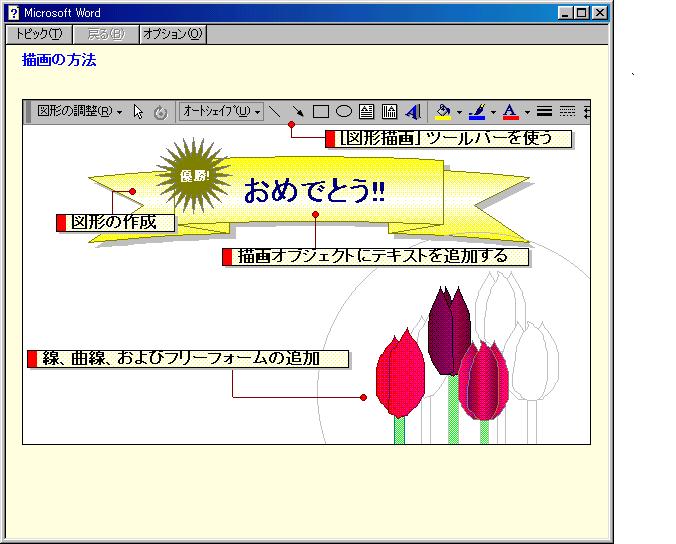Screen dimensions: 676x544
Task: Click the 戻る(B) back button
Action: point(106,34)
